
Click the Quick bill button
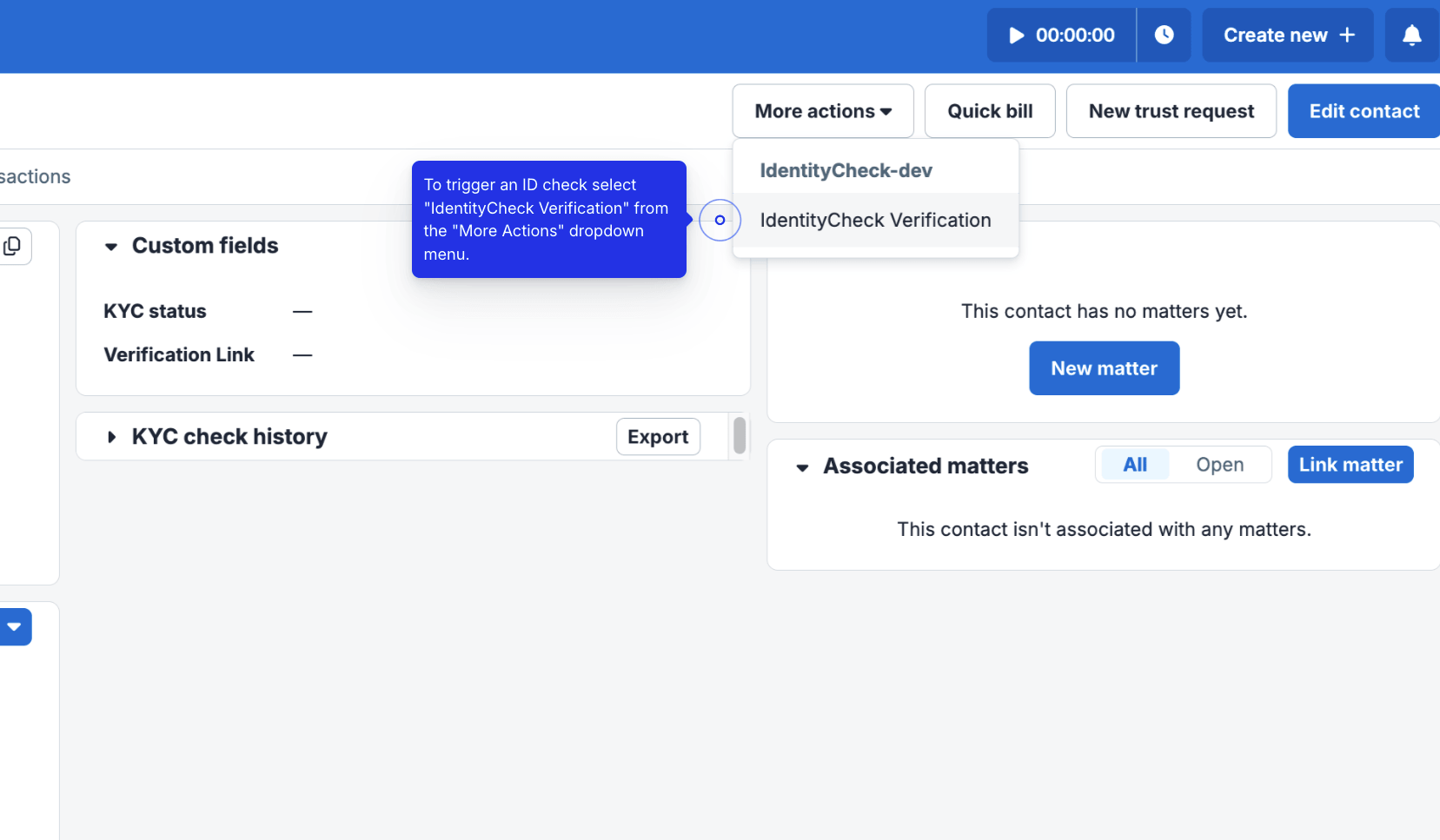pos(989,111)
